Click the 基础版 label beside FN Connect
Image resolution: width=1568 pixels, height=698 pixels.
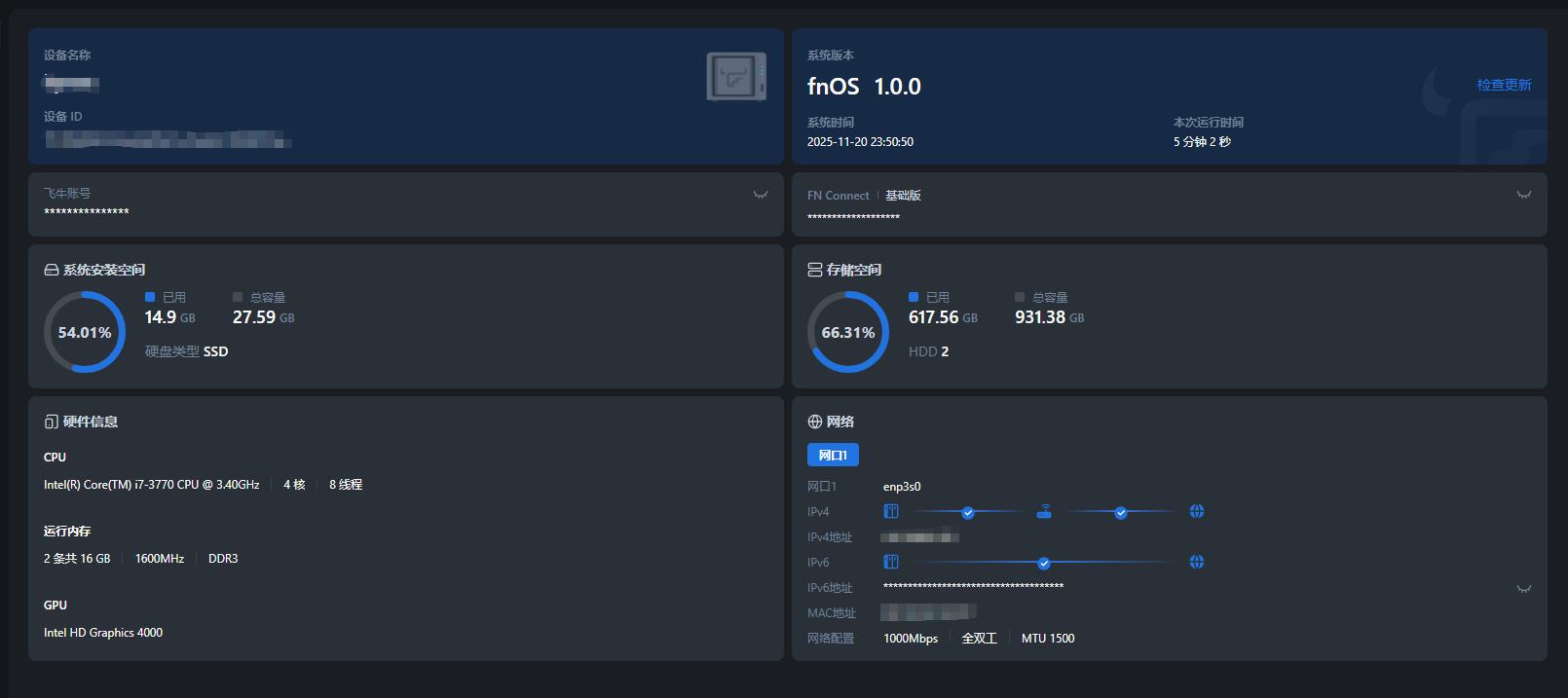pyautogui.click(x=903, y=196)
